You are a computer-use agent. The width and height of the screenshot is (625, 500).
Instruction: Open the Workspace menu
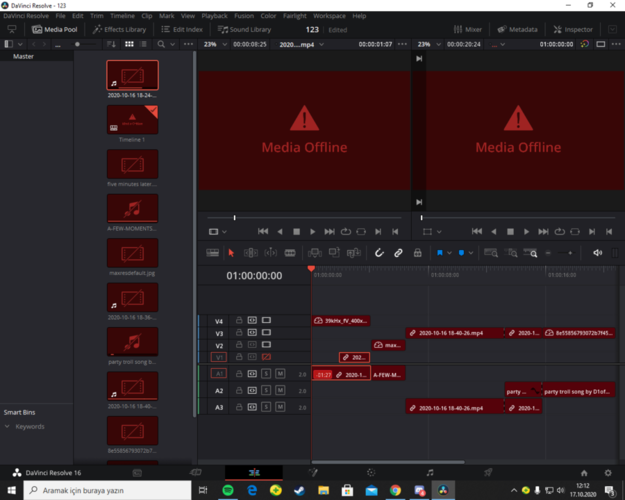(329, 16)
